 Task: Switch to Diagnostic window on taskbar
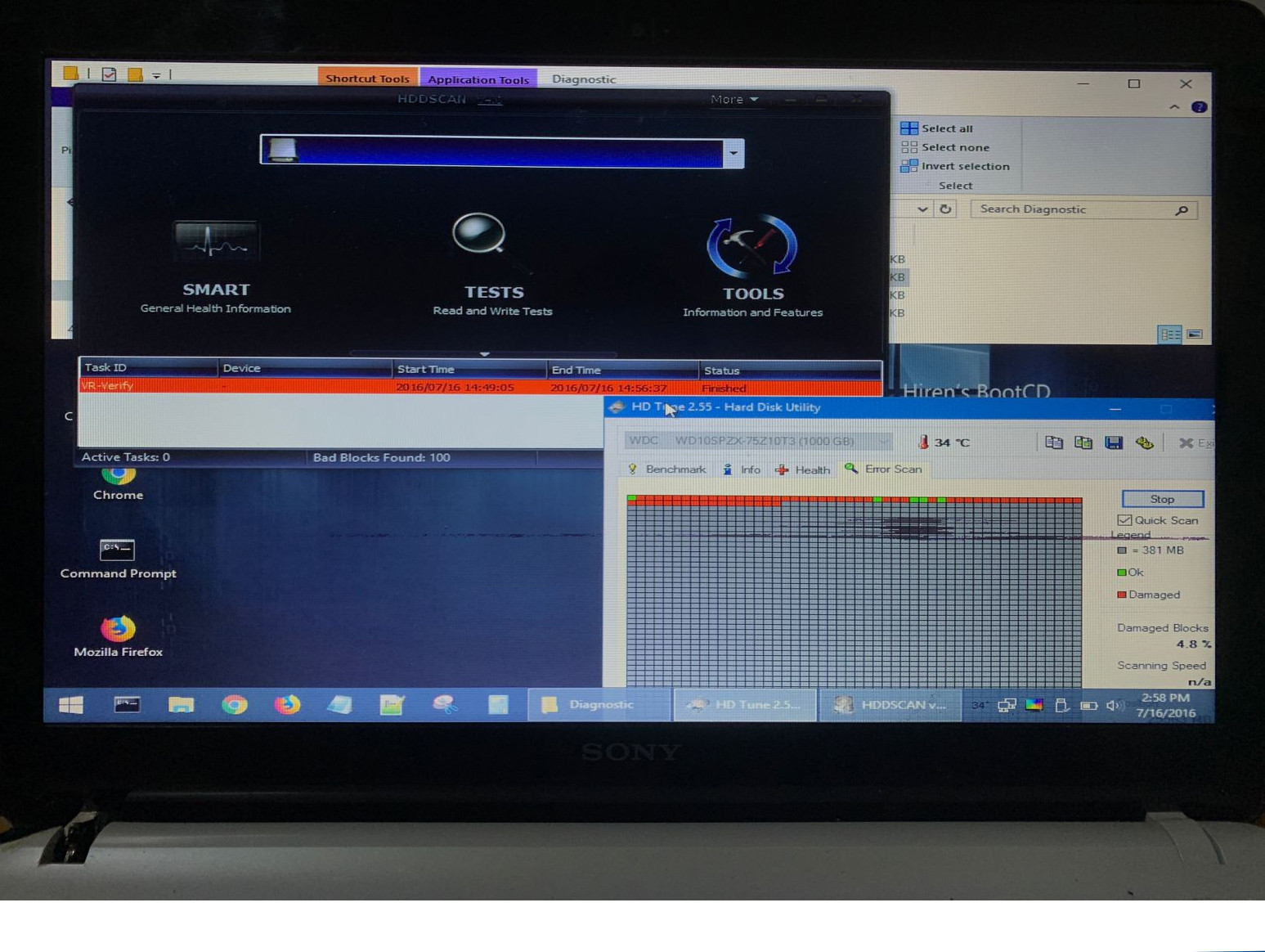(599, 705)
